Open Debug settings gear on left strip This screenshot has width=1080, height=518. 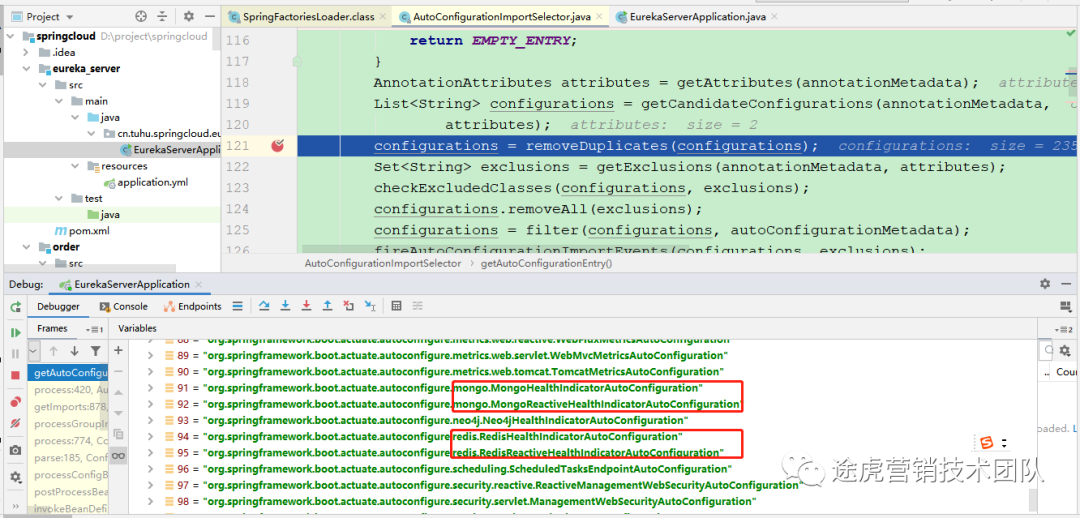[x=15, y=477]
